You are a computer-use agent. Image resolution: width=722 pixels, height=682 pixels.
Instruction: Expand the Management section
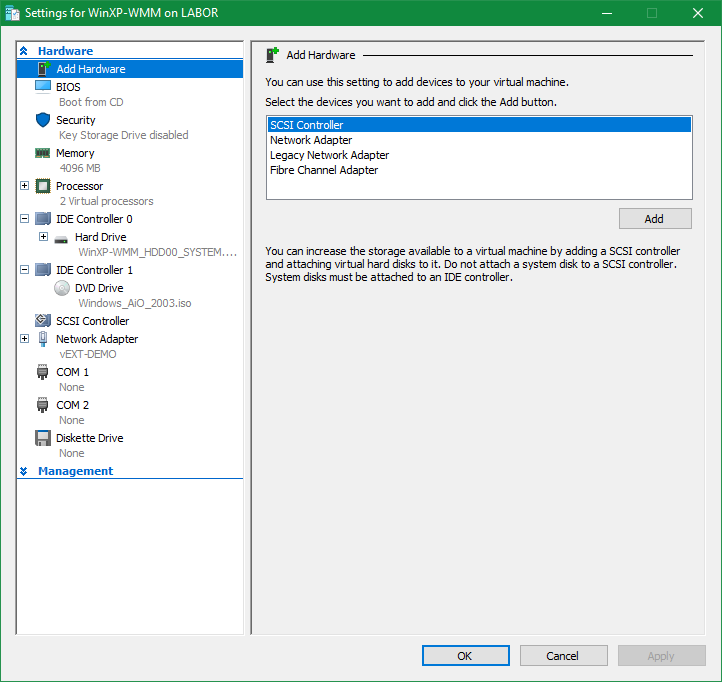(x=24, y=471)
